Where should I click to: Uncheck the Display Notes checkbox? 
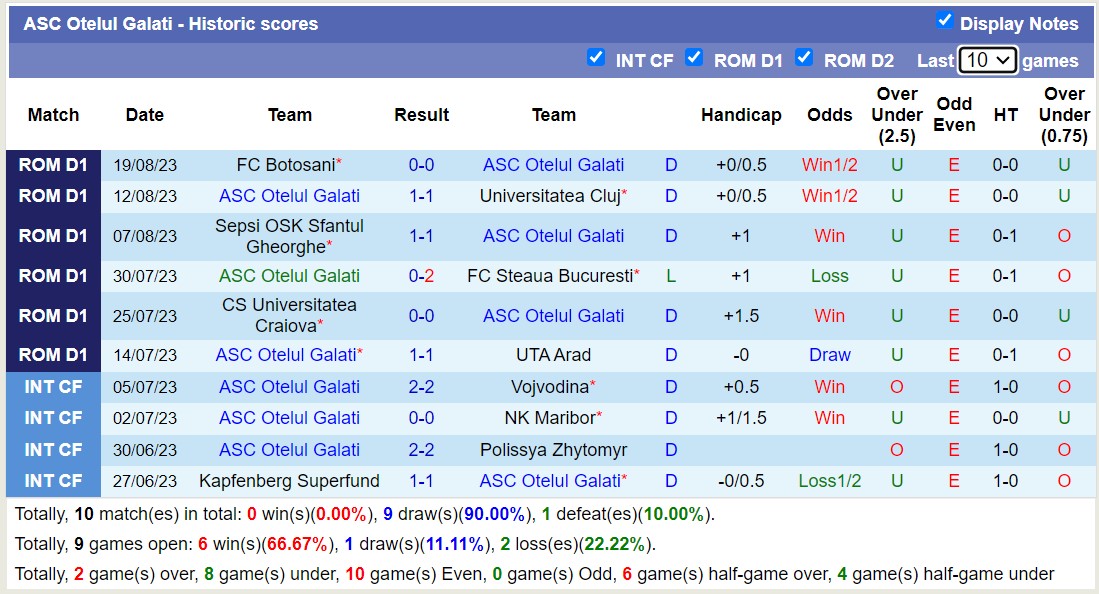(x=944, y=21)
